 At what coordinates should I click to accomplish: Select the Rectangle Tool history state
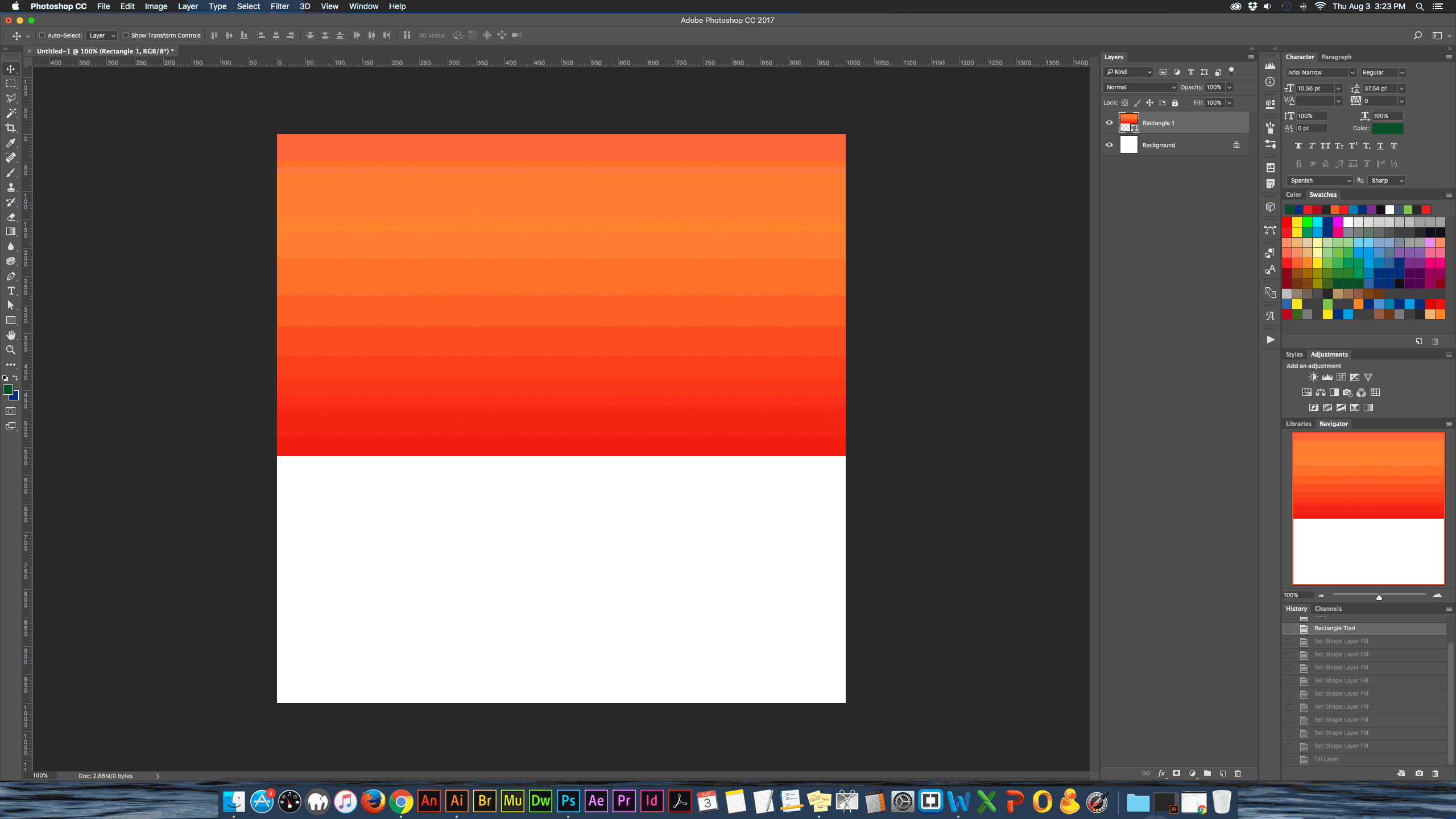[1334, 628]
